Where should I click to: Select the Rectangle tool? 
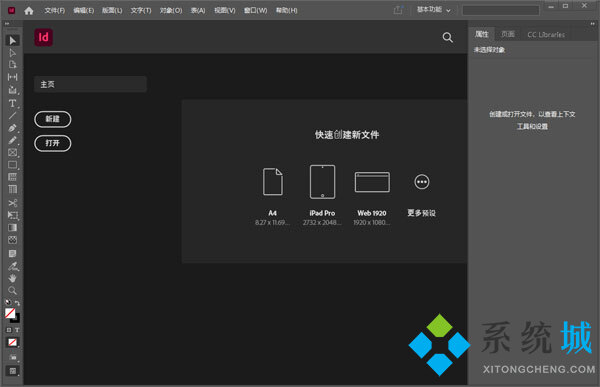[12, 165]
